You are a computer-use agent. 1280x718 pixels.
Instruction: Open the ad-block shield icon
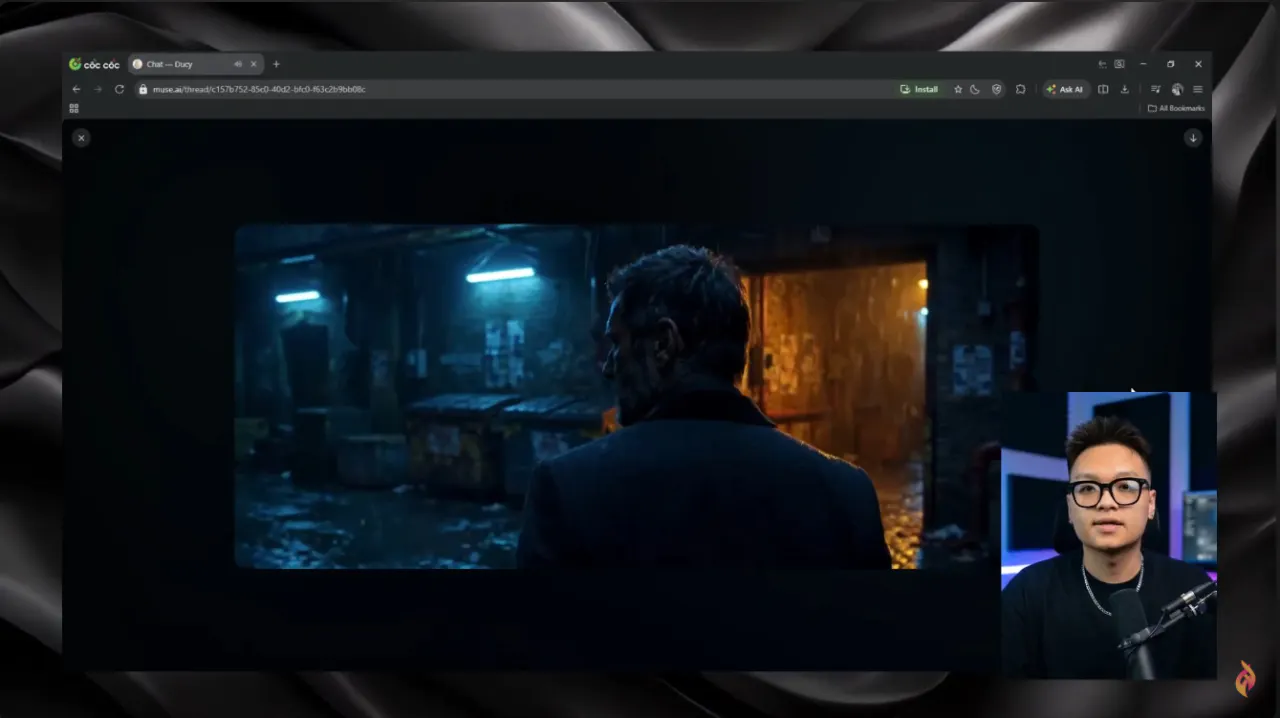[x=997, y=89]
